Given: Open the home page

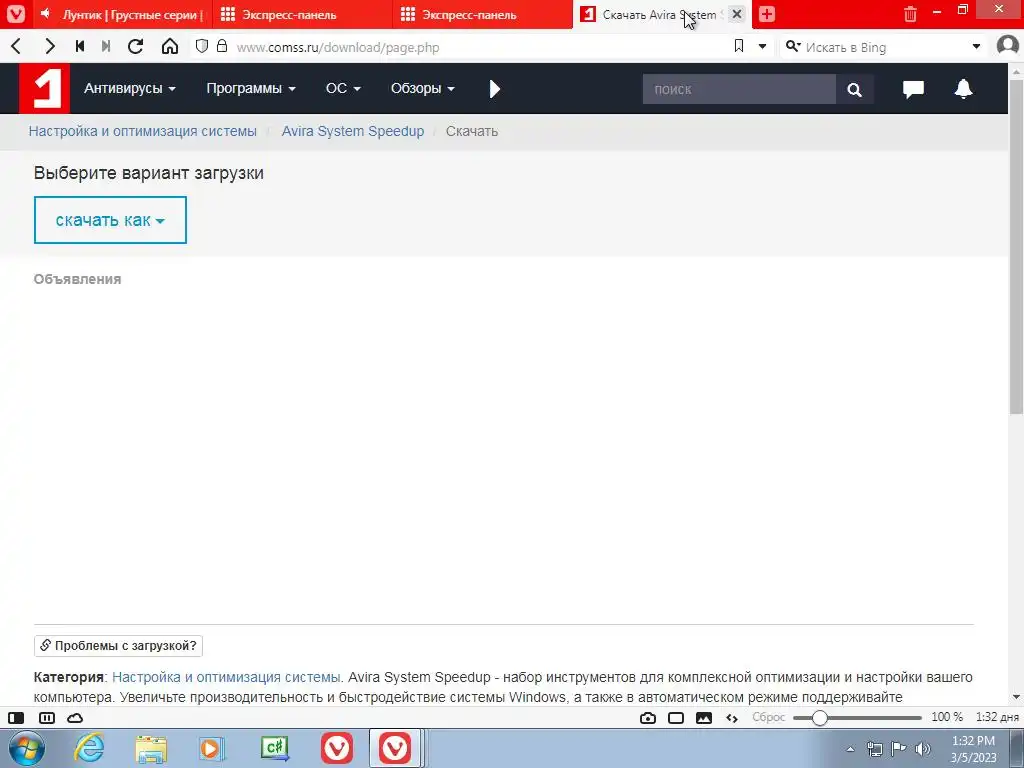Looking at the screenshot, I should point(170,46).
